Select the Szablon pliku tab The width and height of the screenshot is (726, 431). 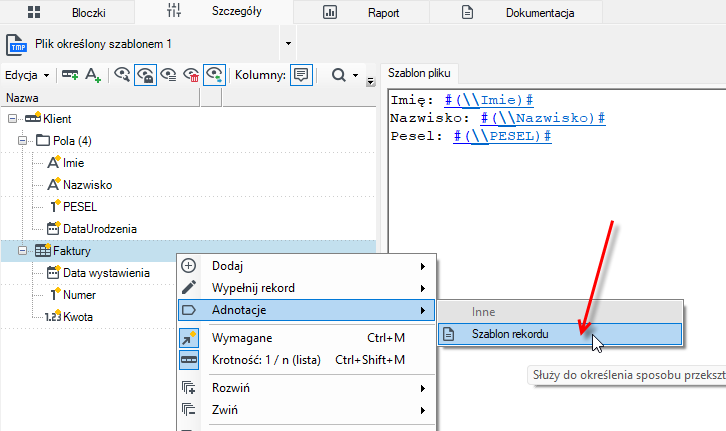coord(419,73)
